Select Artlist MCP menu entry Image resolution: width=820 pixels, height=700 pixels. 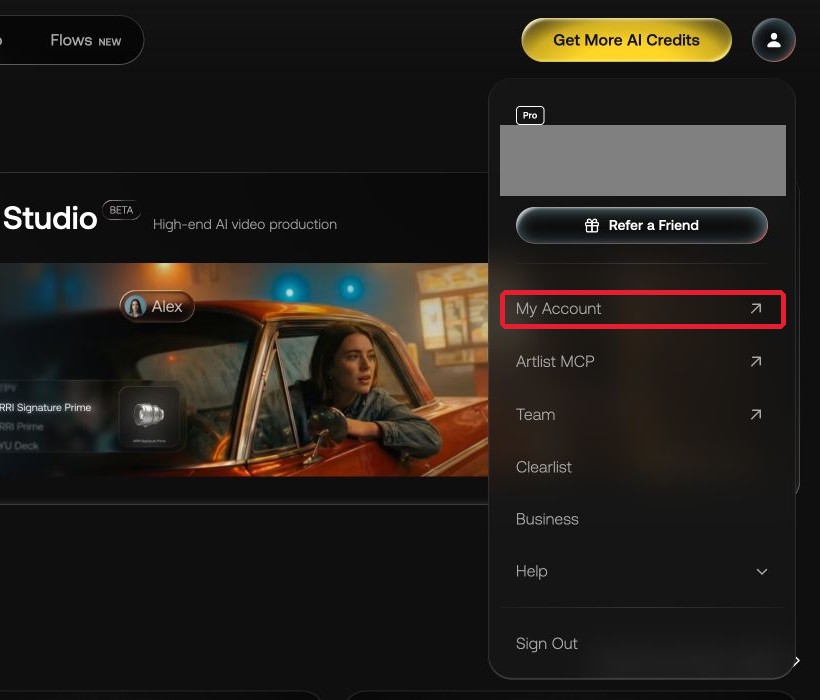(x=643, y=361)
